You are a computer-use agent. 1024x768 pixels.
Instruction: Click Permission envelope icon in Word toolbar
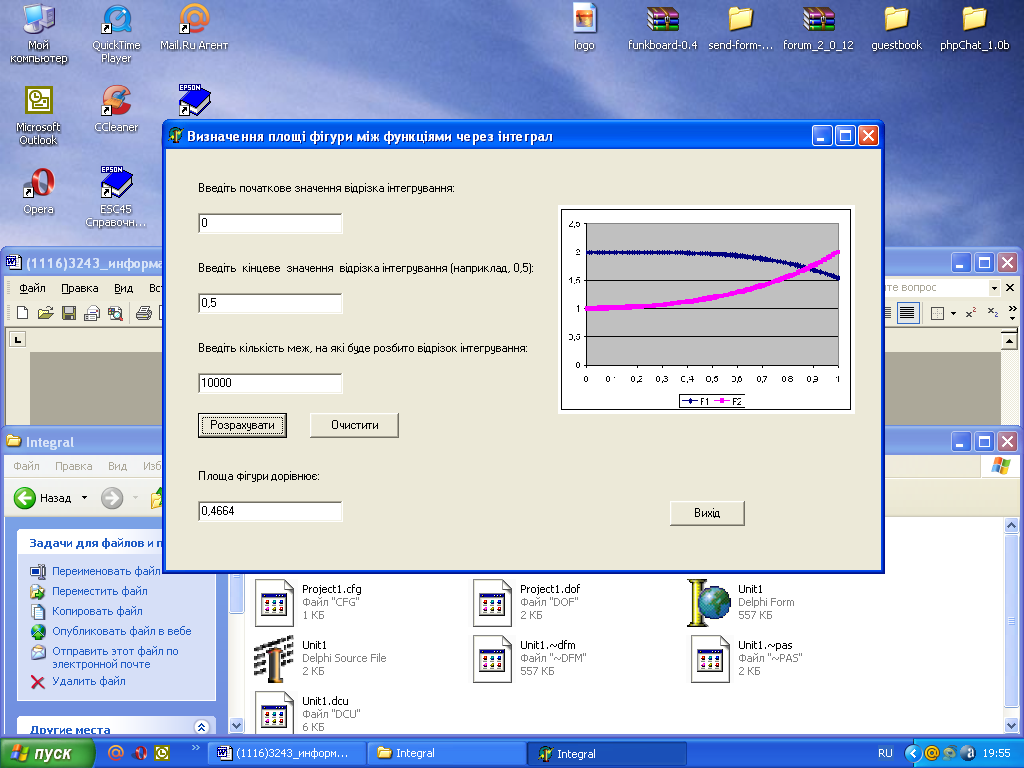tap(92, 313)
